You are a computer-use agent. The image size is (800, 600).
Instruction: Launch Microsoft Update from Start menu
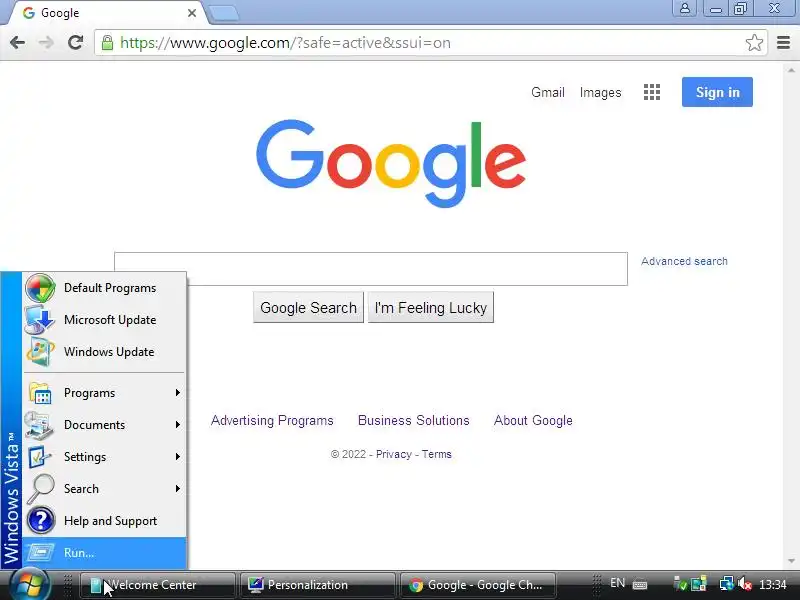104,320
